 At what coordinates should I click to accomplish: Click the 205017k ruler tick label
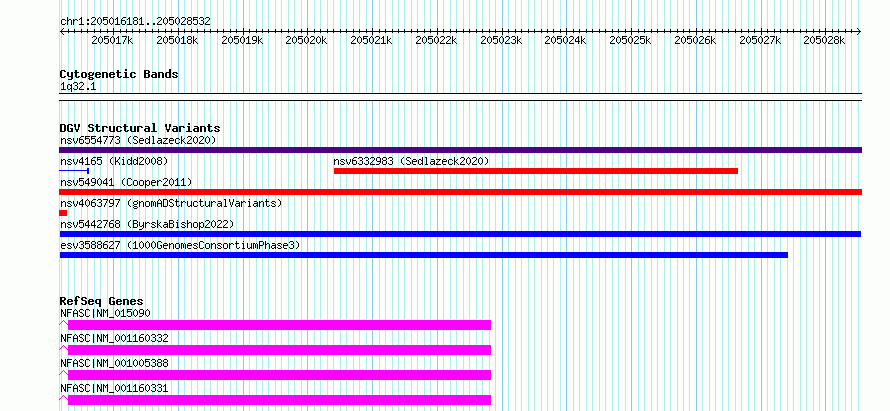tap(112, 40)
